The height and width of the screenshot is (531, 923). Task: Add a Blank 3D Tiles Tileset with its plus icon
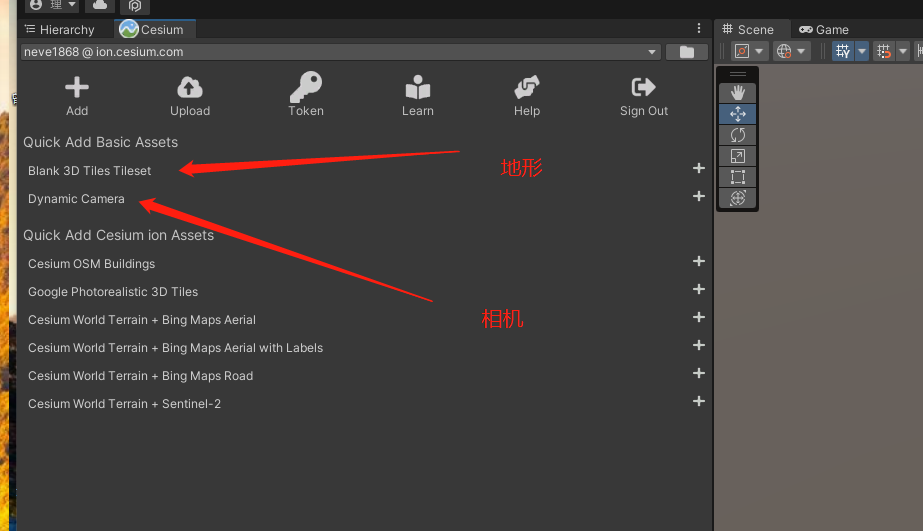[699, 168]
